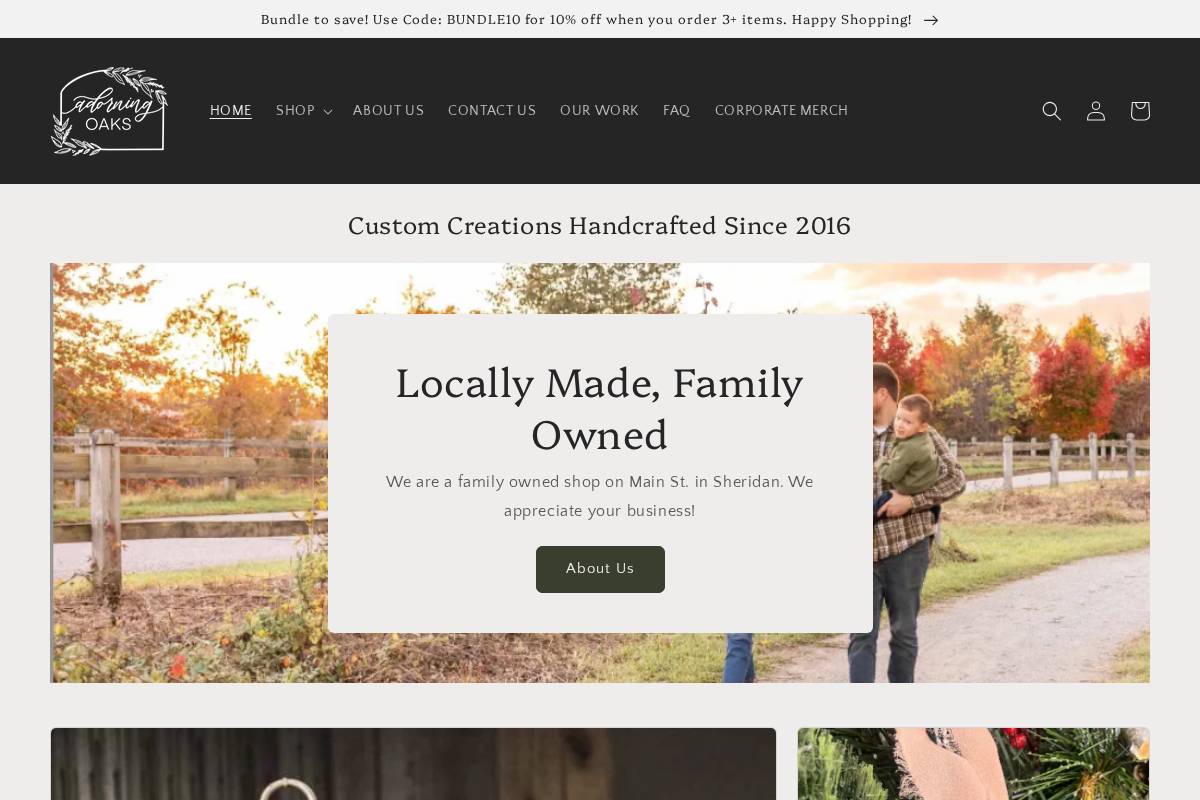
Task: Select FAQ in the navigation
Action: tap(676, 111)
